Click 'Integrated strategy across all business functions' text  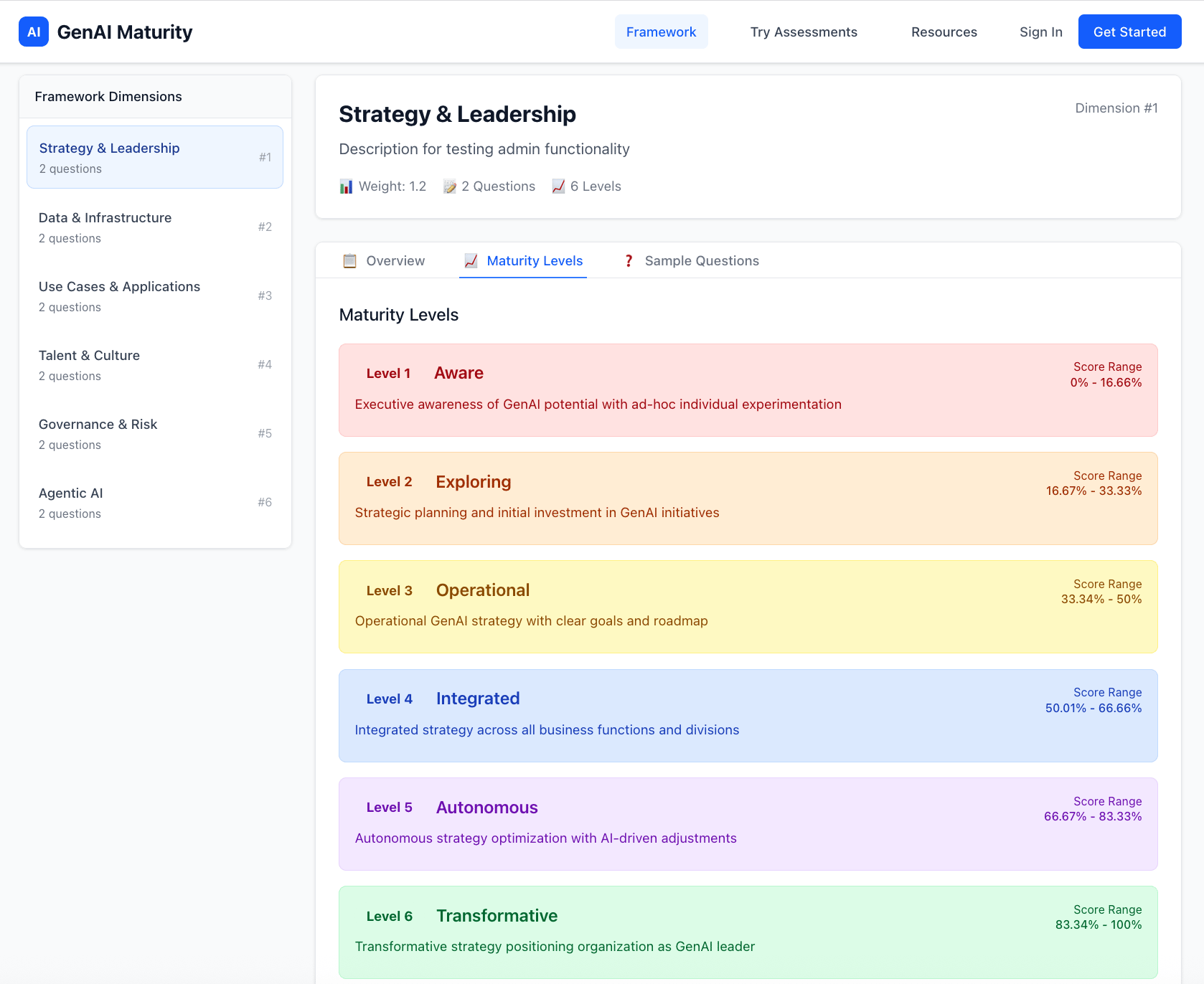tap(547, 730)
